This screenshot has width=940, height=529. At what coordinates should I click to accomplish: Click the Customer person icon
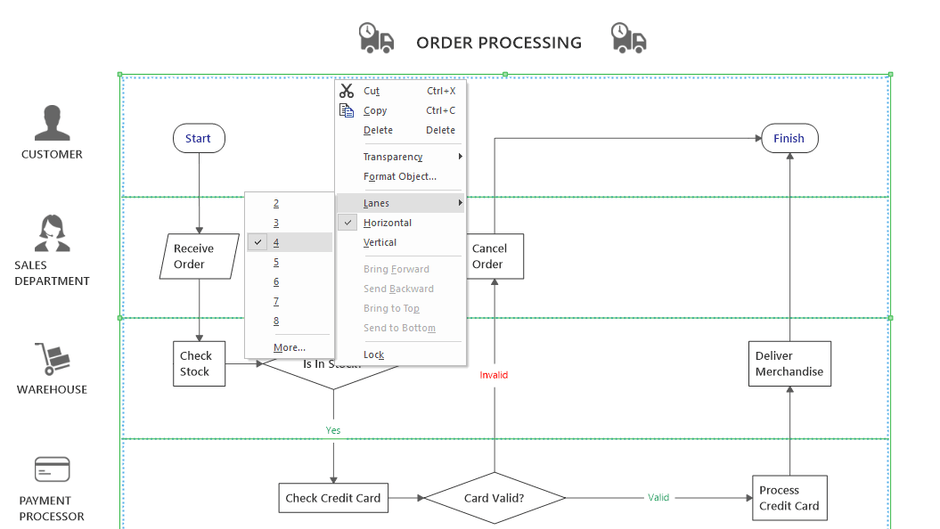tap(52, 124)
